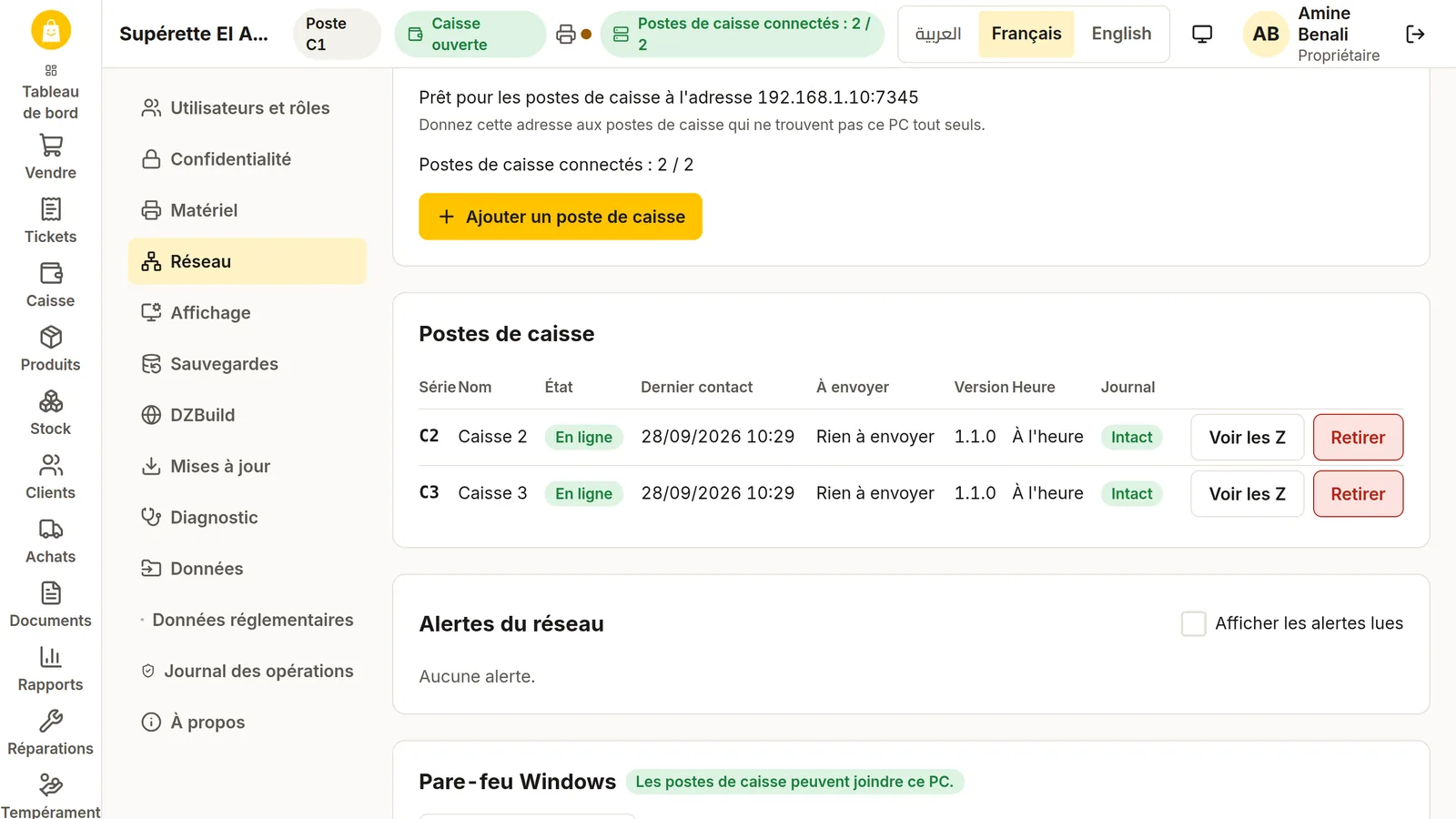Open Matériel settings section
This screenshot has width=1456, height=819.
(x=248, y=210)
